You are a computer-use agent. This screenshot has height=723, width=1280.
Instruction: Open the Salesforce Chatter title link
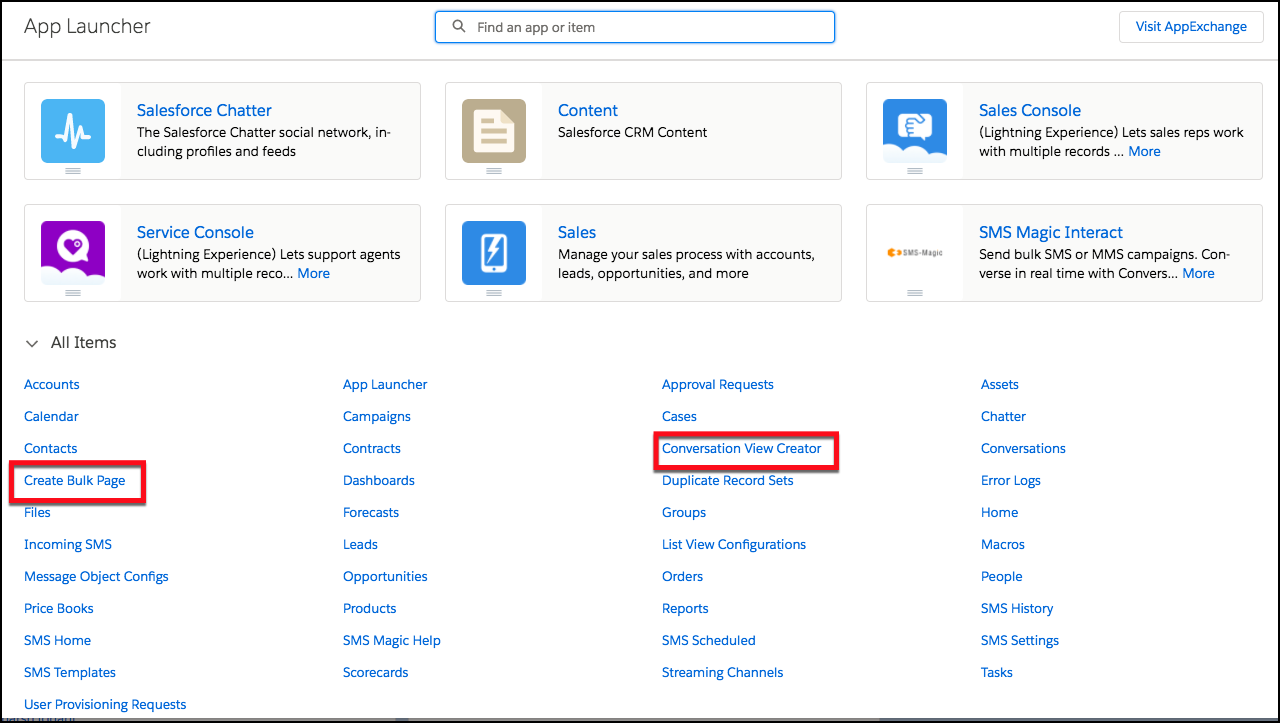click(204, 110)
